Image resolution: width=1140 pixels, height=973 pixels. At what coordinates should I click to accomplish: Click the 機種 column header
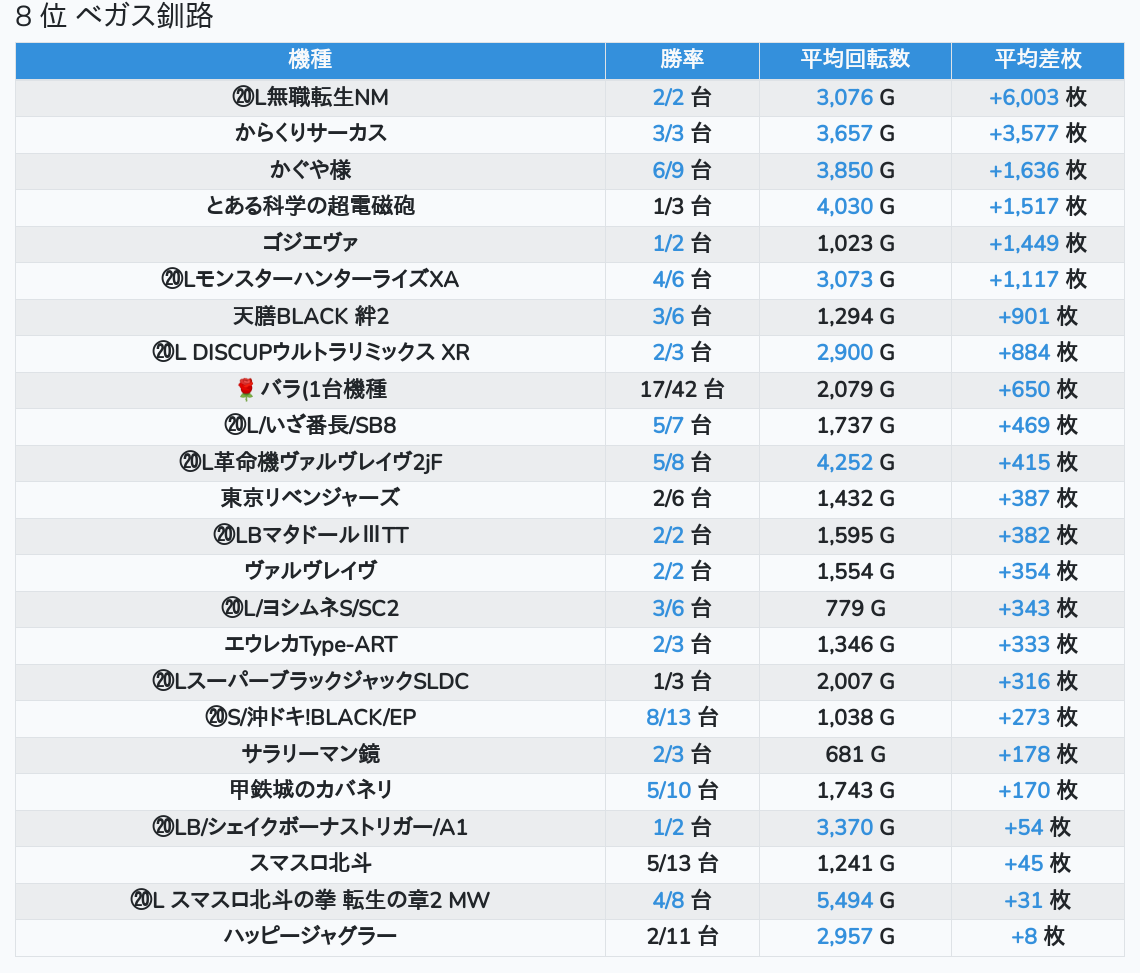(x=310, y=60)
